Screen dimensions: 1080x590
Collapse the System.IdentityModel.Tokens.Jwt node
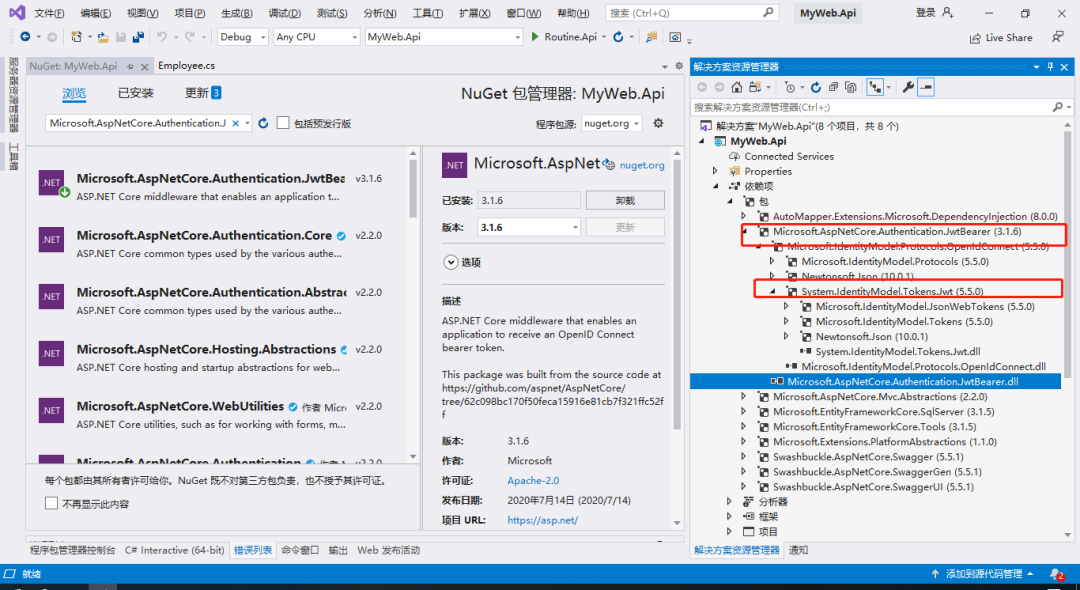click(773, 291)
